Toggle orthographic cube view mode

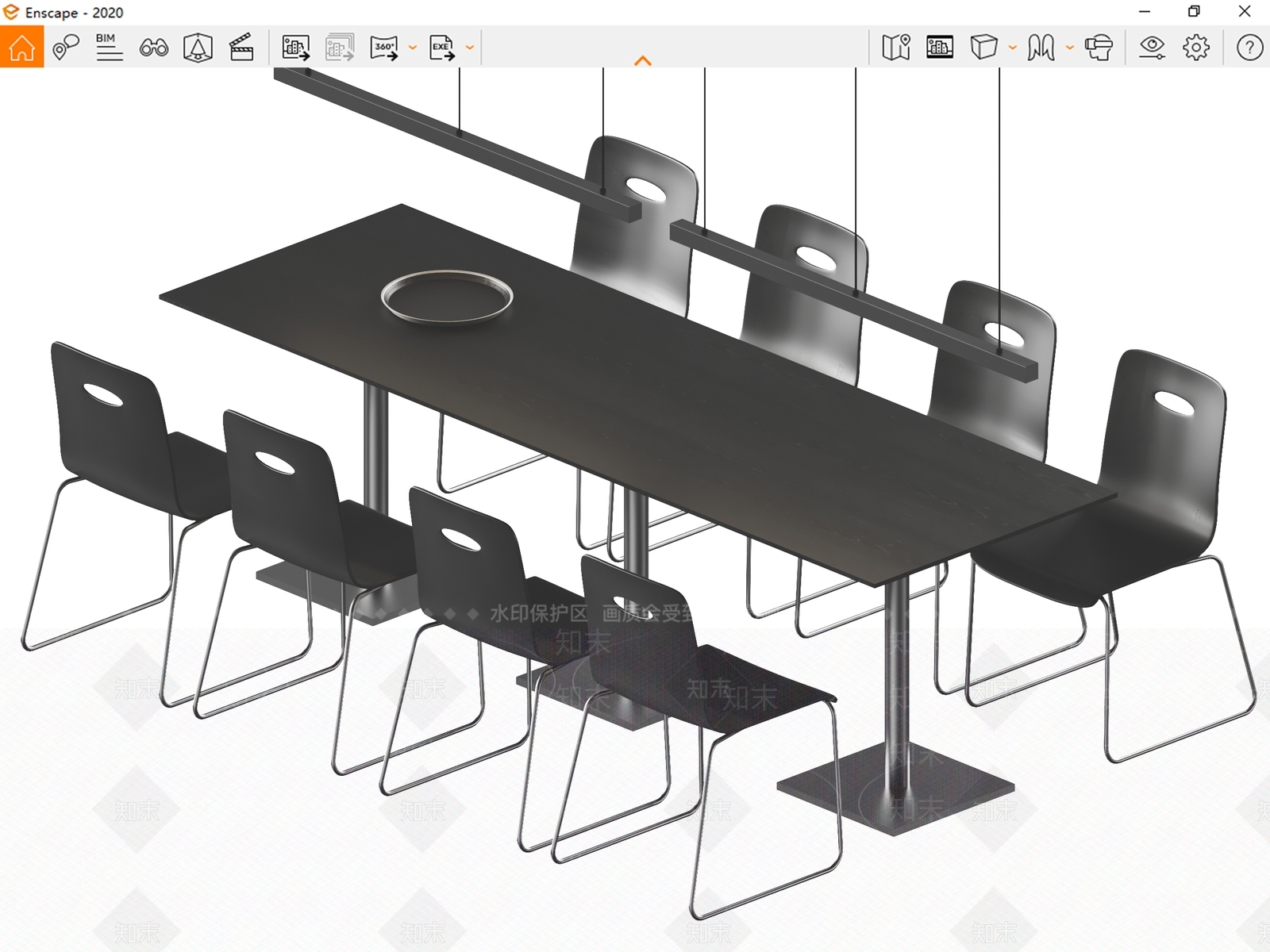click(983, 47)
